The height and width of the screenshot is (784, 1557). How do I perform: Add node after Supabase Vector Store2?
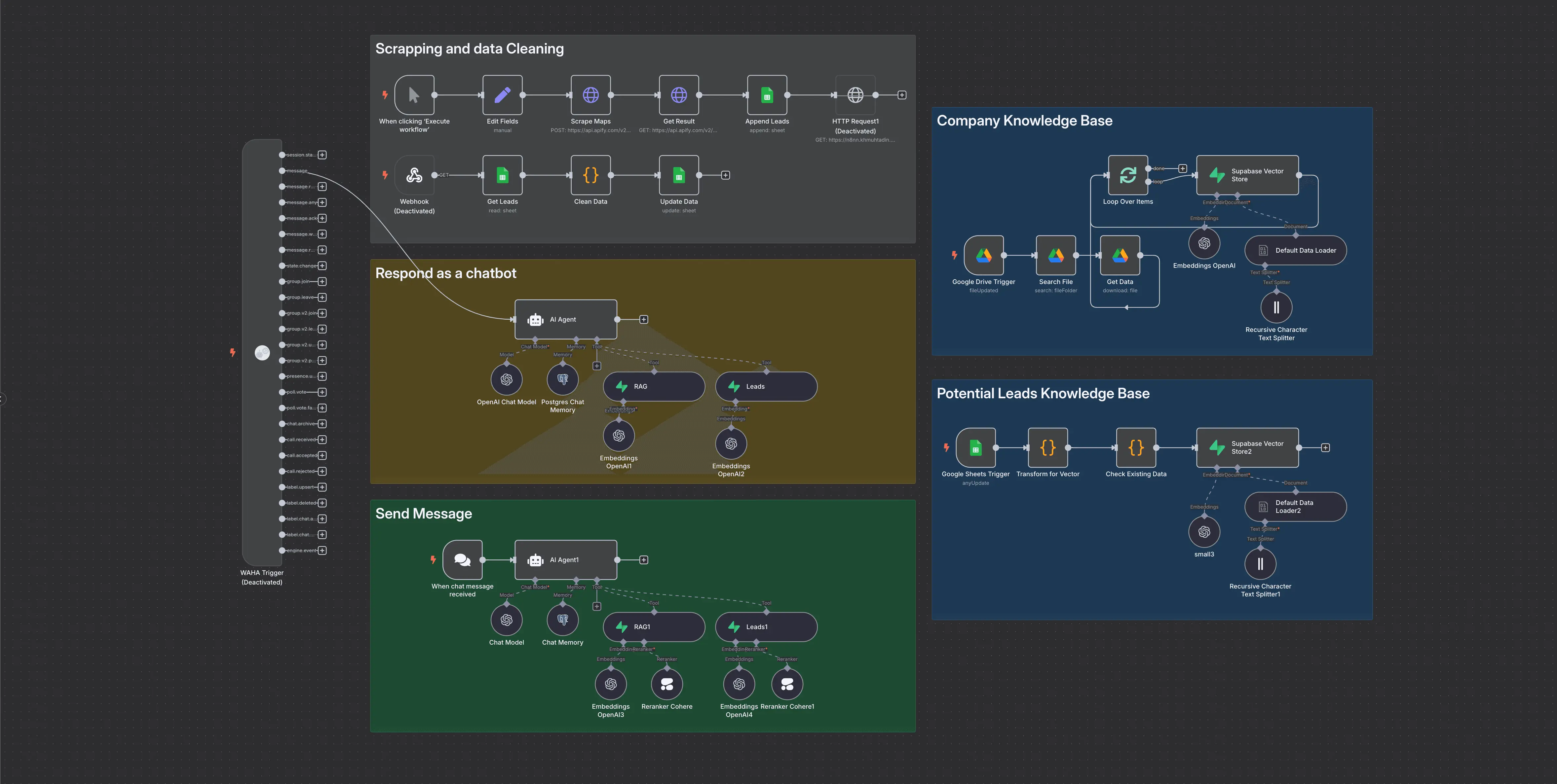pos(1325,447)
